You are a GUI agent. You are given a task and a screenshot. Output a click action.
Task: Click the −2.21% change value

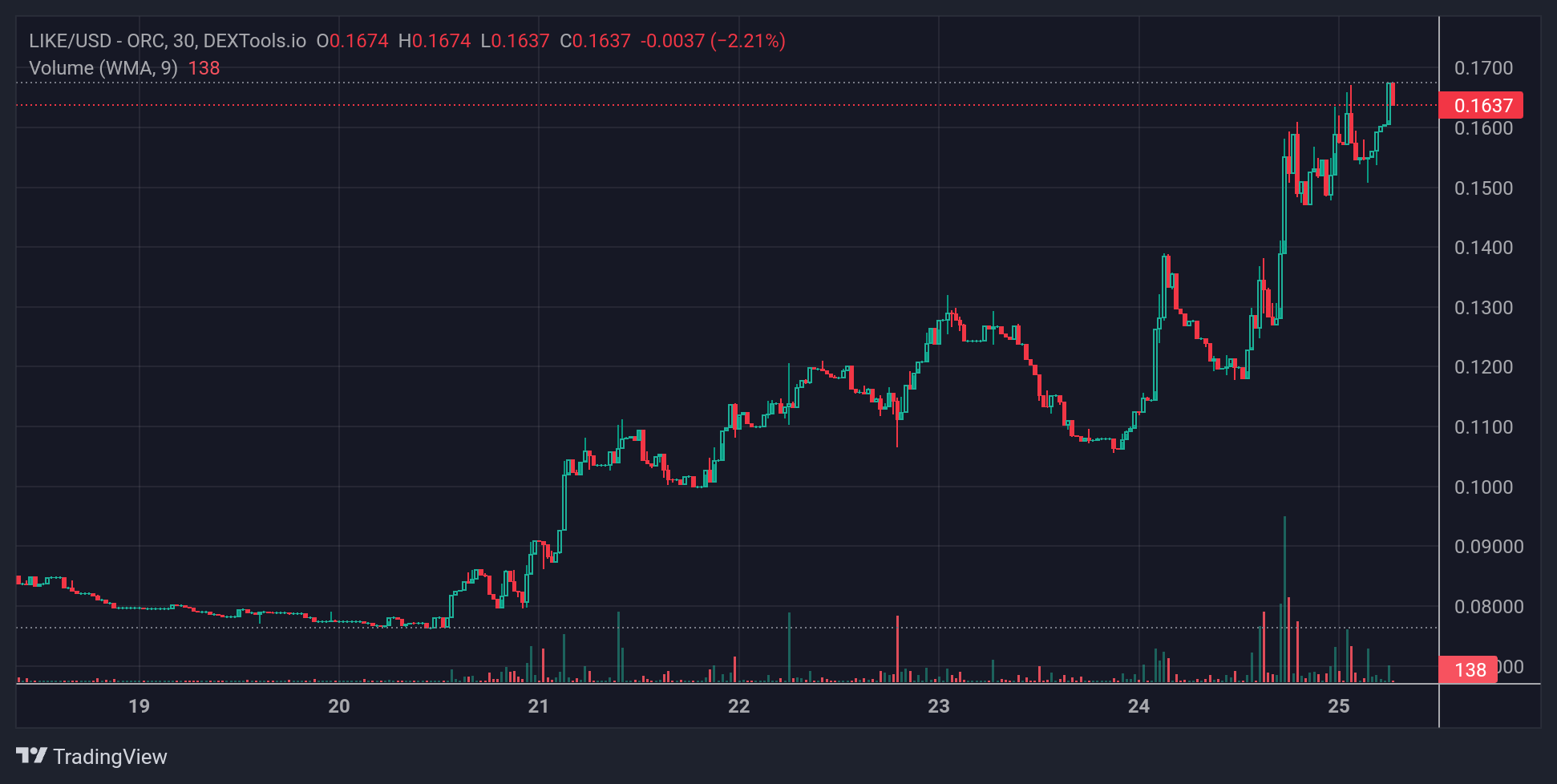pyautogui.click(x=747, y=41)
